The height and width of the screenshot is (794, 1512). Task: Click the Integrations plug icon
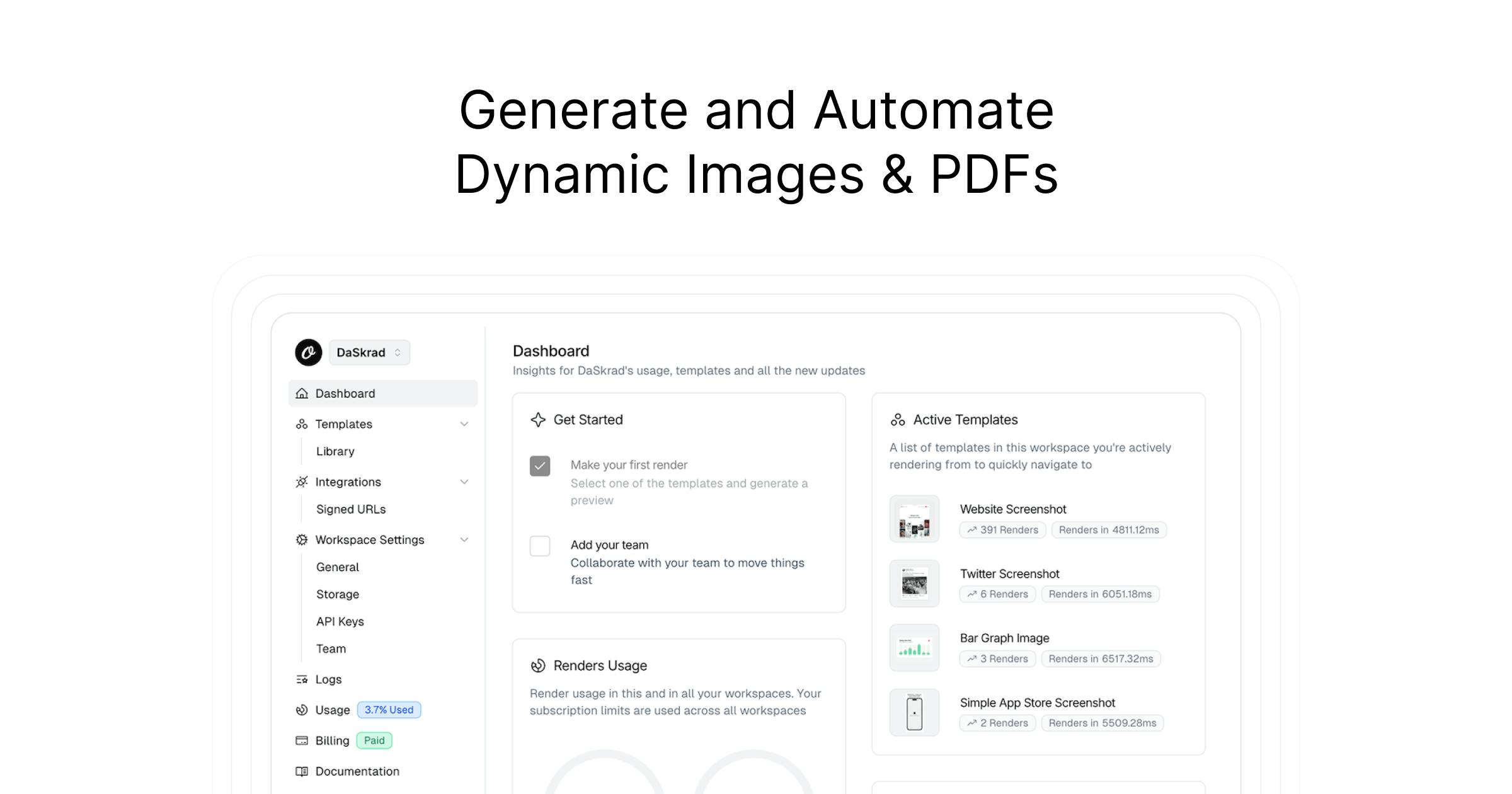pyautogui.click(x=302, y=482)
